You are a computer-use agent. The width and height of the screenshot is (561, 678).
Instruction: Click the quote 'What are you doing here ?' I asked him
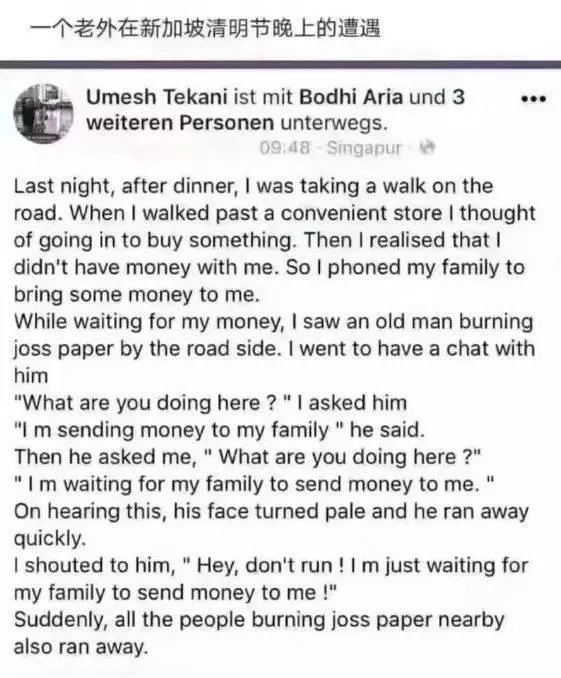pos(211,403)
